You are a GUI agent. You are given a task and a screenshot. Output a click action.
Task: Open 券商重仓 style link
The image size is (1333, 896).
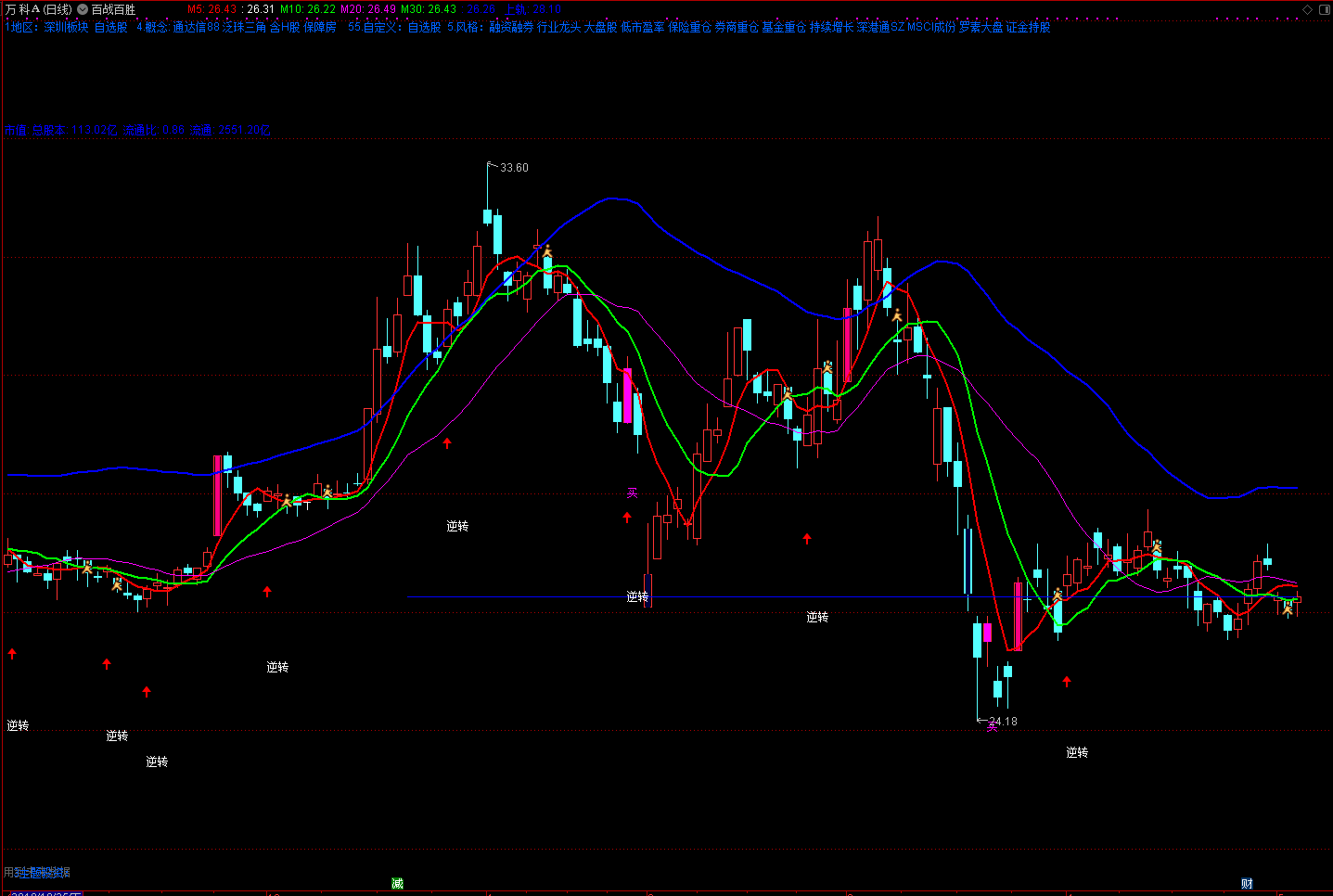point(737,28)
